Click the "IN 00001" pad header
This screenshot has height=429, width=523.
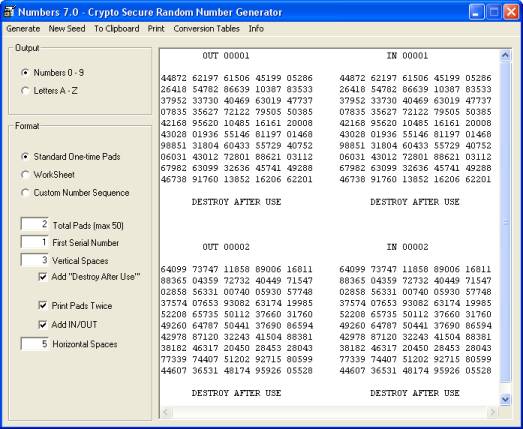point(407,56)
